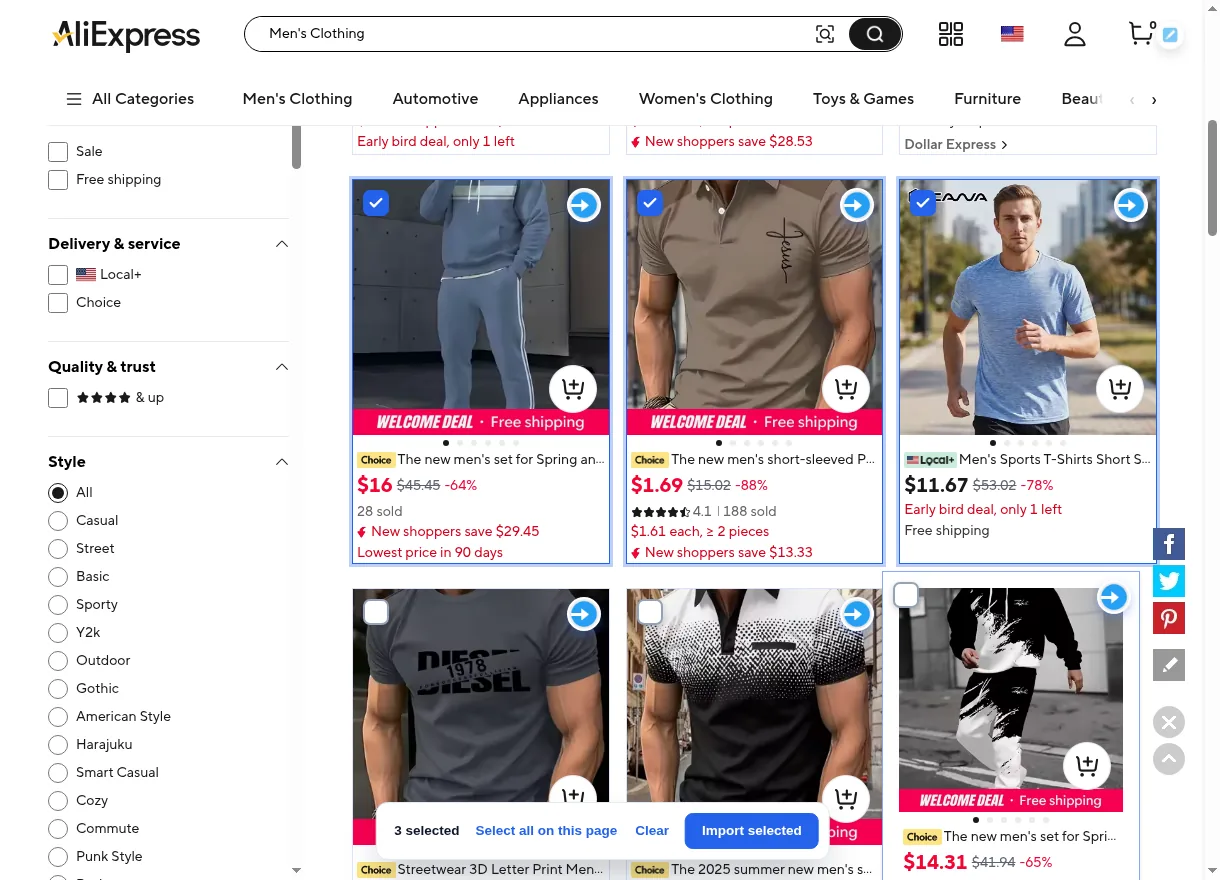Collapse the Quality & trust section
This screenshot has width=1220, height=880.
[x=282, y=367]
